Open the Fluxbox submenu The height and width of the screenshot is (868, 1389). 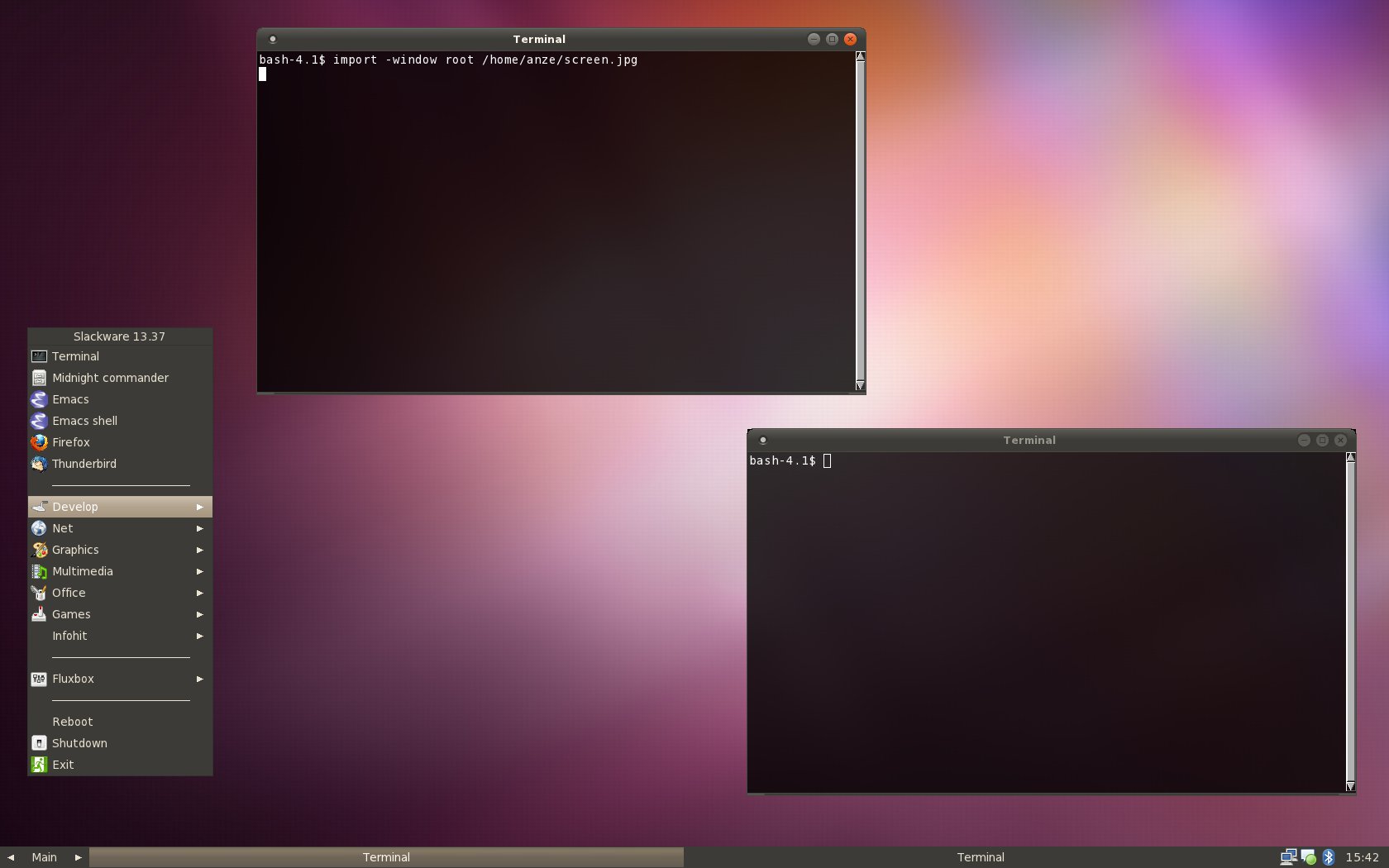pyautogui.click(x=120, y=679)
